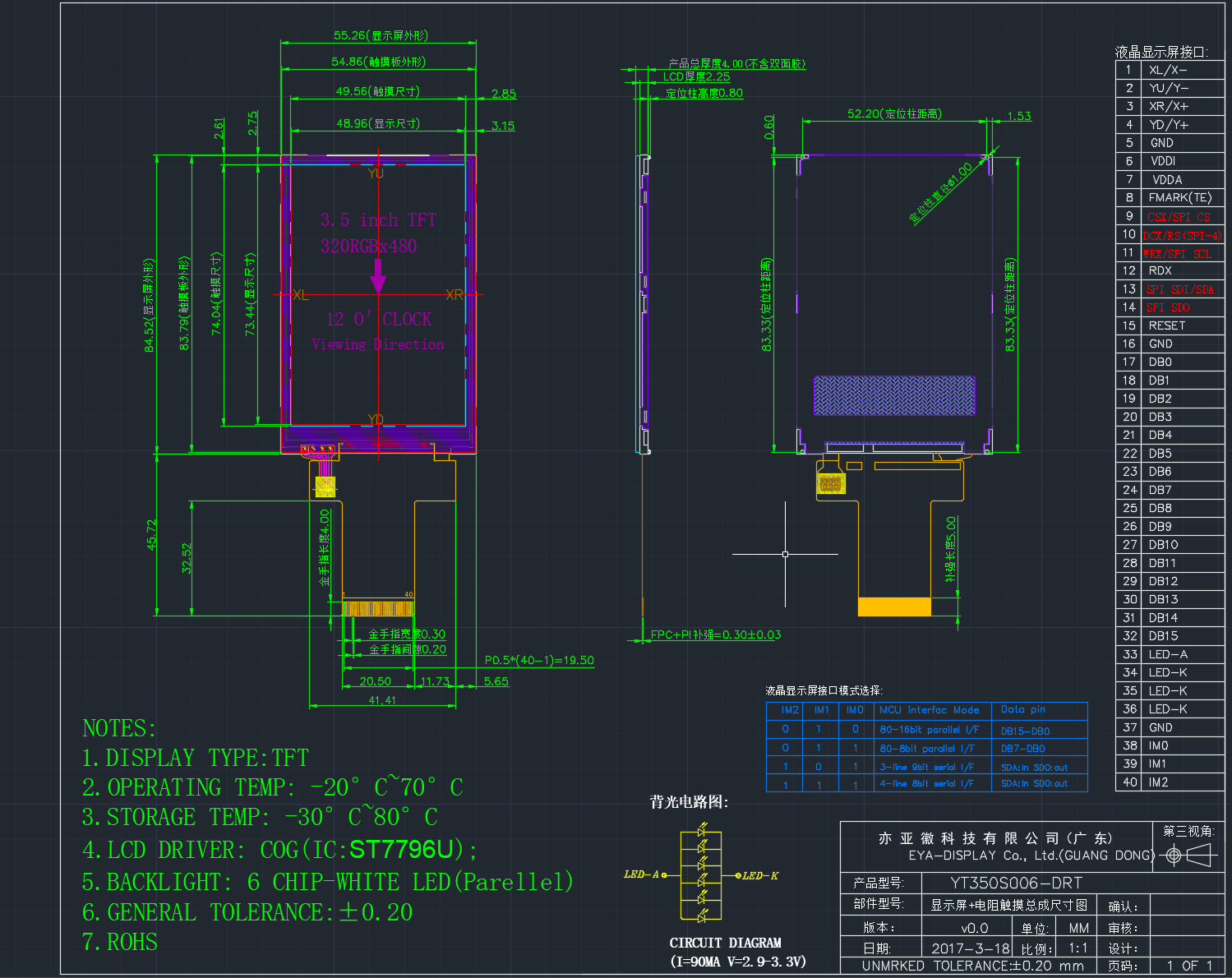The width and height of the screenshot is (1232, 978).
Task: Click the highlighted "ST7796U" driver IC text
Action: tap(402, 849)
